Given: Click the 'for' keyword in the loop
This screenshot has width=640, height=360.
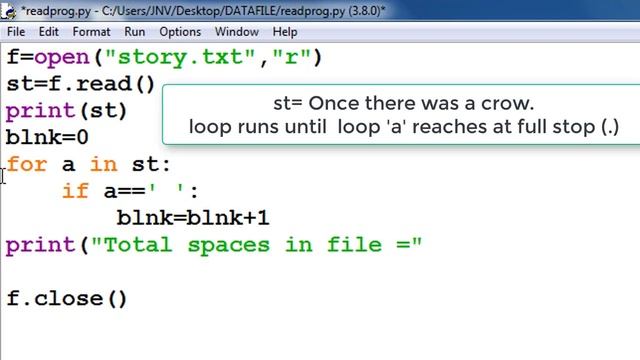Looking at the screenshot, I should click(x=27, y=164).
